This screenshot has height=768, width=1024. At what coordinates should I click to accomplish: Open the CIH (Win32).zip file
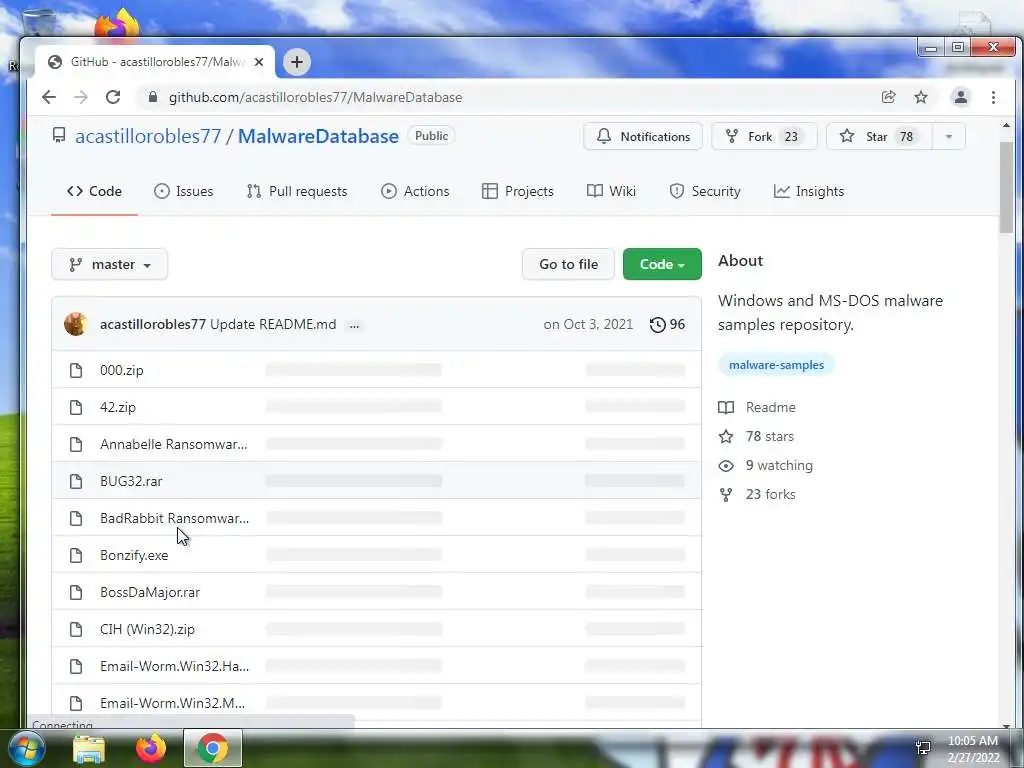(148, 630)
